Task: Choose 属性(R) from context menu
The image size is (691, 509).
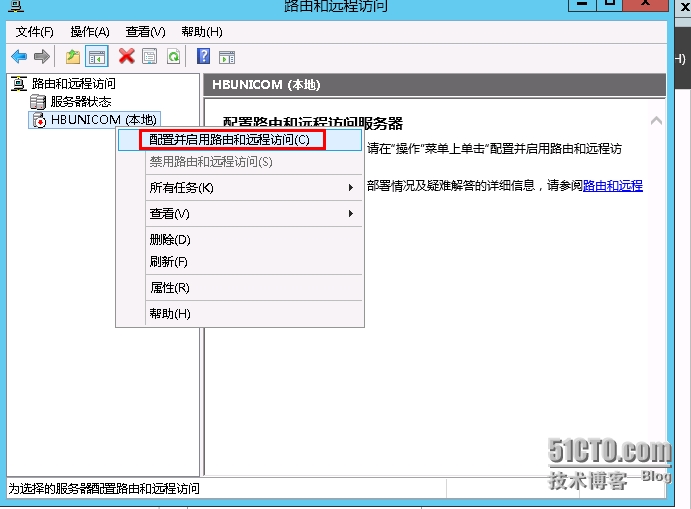Action: 240,288
